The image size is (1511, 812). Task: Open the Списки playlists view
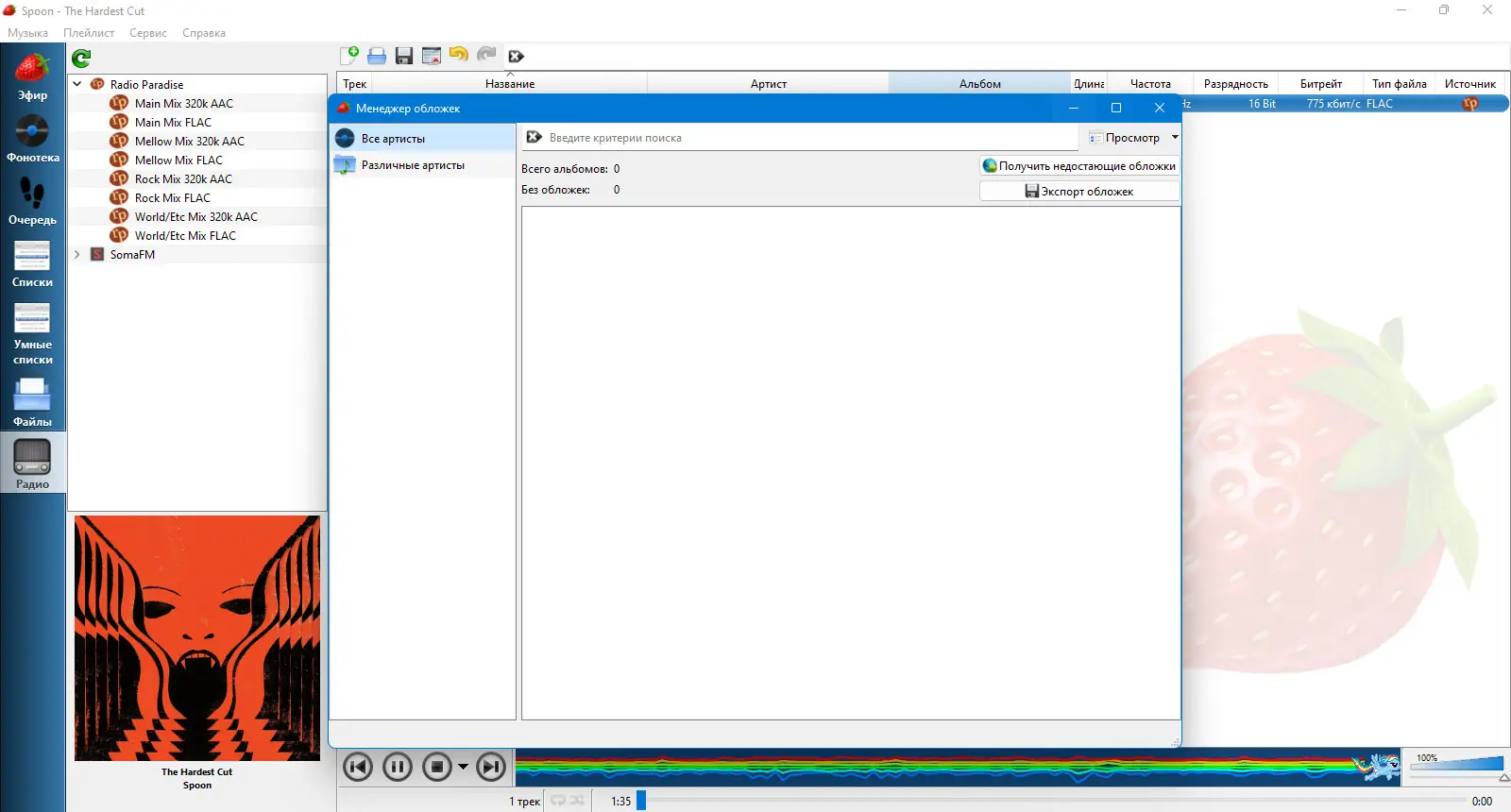(32, 264)
